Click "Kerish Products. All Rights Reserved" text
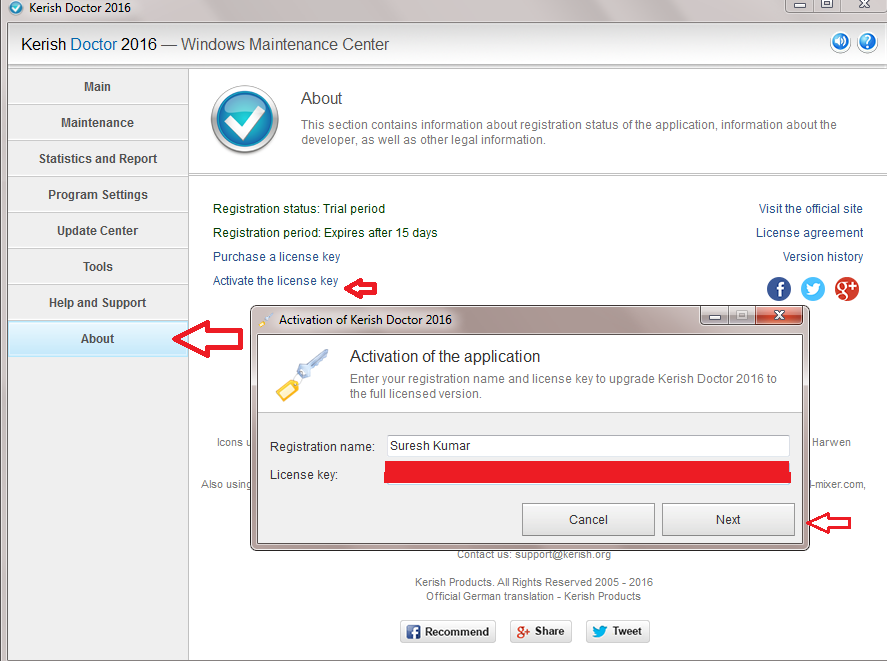Viewport: 887px width, 661px height. coord(533,582)
